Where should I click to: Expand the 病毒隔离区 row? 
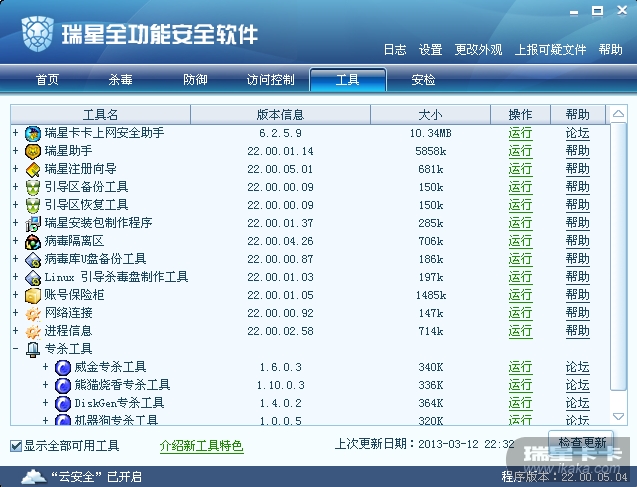click(15, 240)
